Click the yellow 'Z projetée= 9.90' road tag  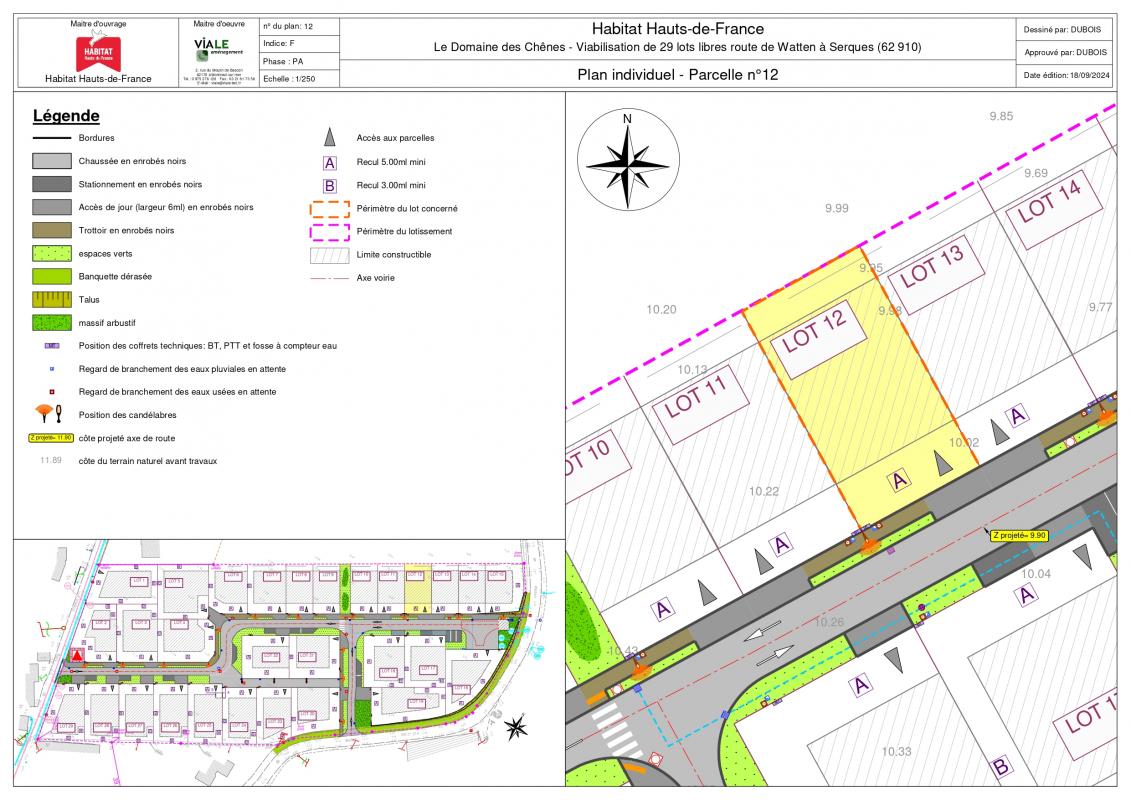(x=1018, y=536)
